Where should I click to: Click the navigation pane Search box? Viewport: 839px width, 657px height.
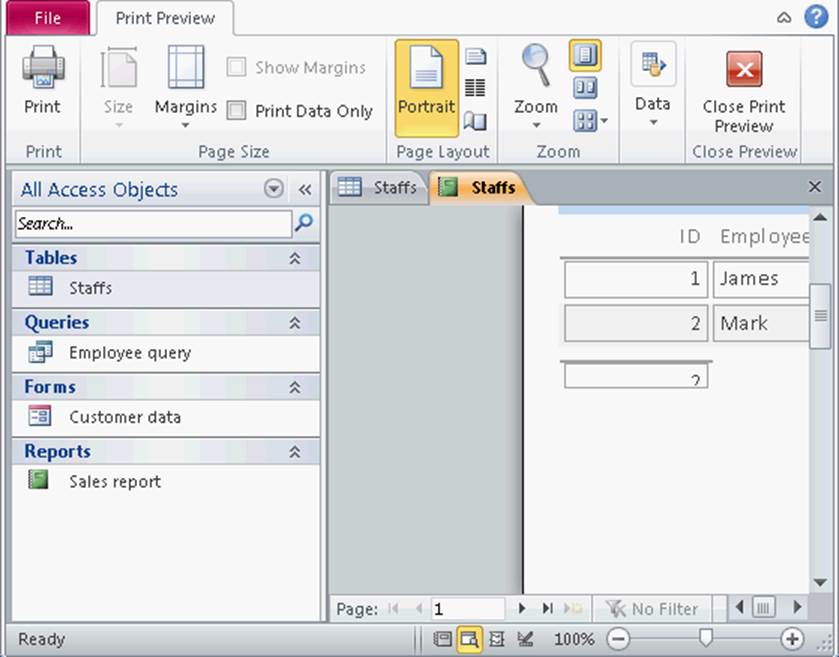coord(153,224)
